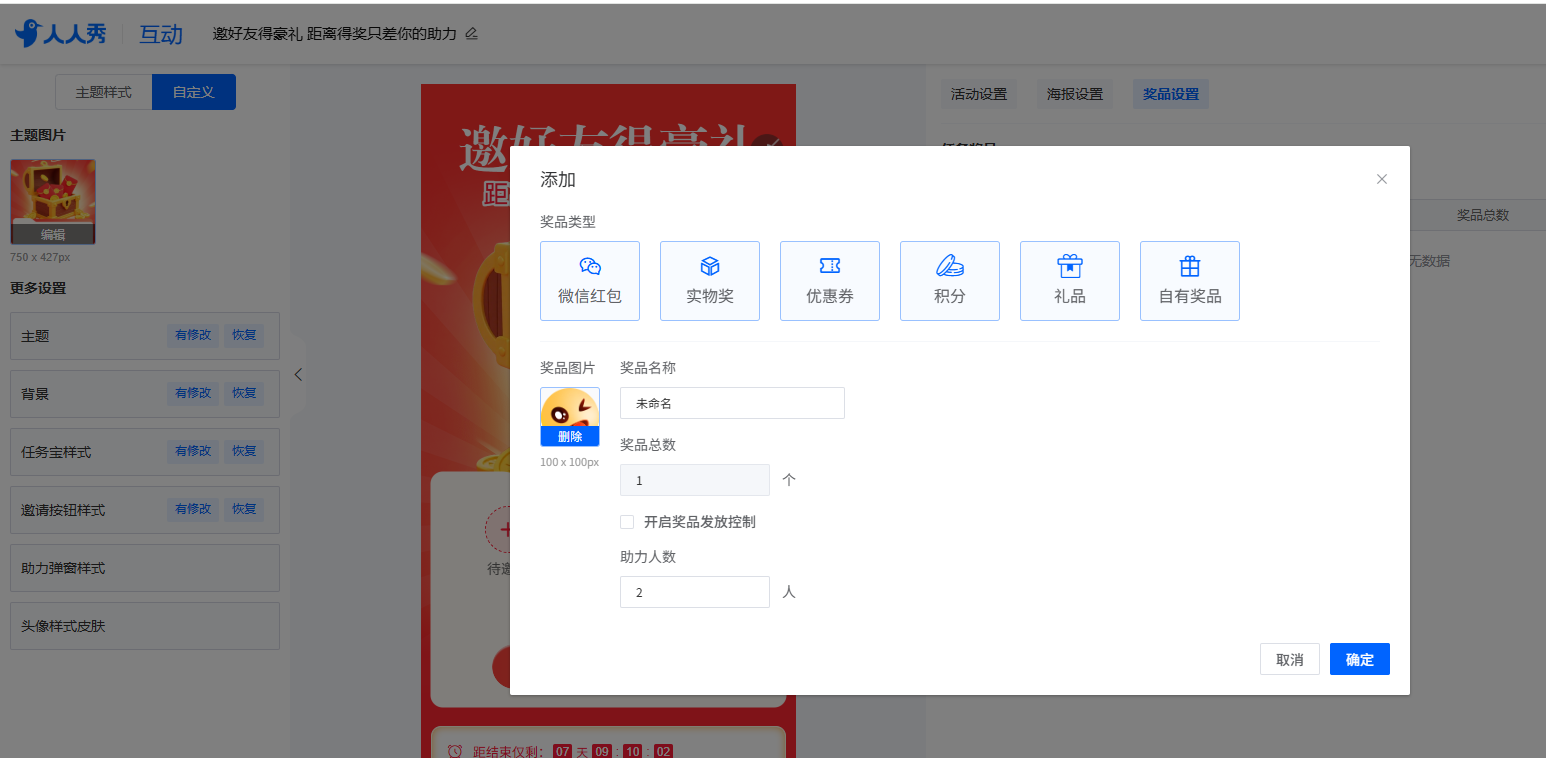Expand the 头像样式皮肤 settings row

144,626
